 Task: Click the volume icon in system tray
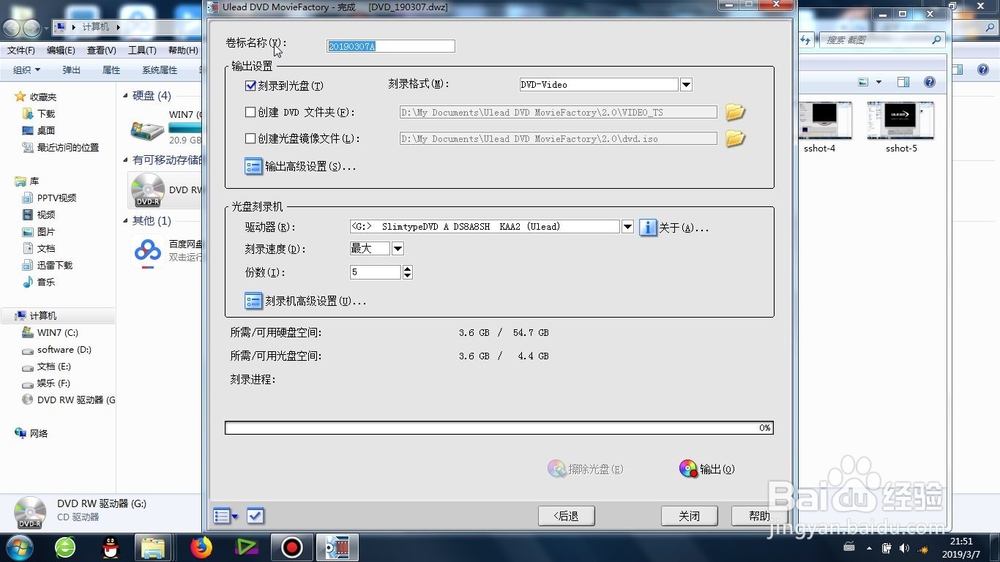coord(904,548)
